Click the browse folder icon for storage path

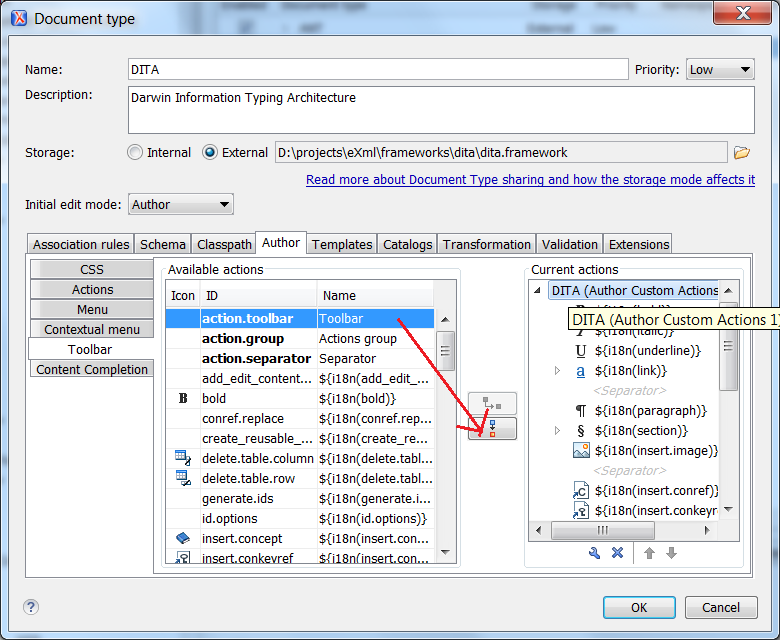(741, 153)
